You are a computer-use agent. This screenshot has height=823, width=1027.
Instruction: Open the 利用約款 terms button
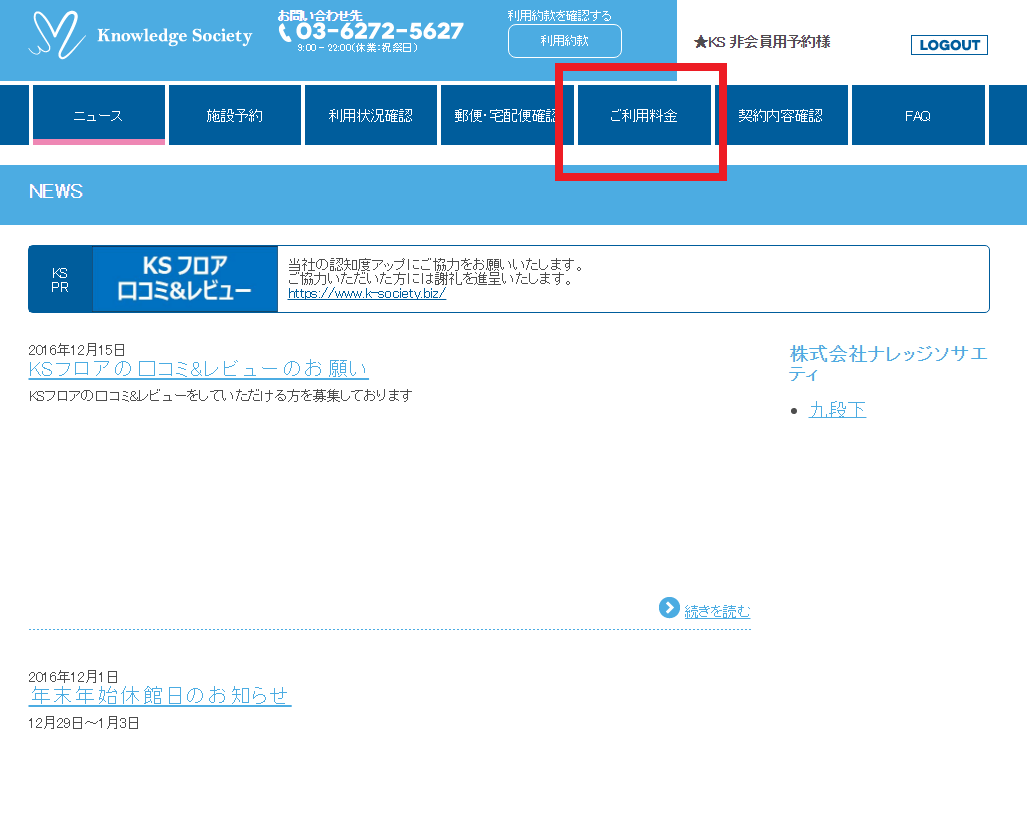pyautogui.click(x=564, y=41)
